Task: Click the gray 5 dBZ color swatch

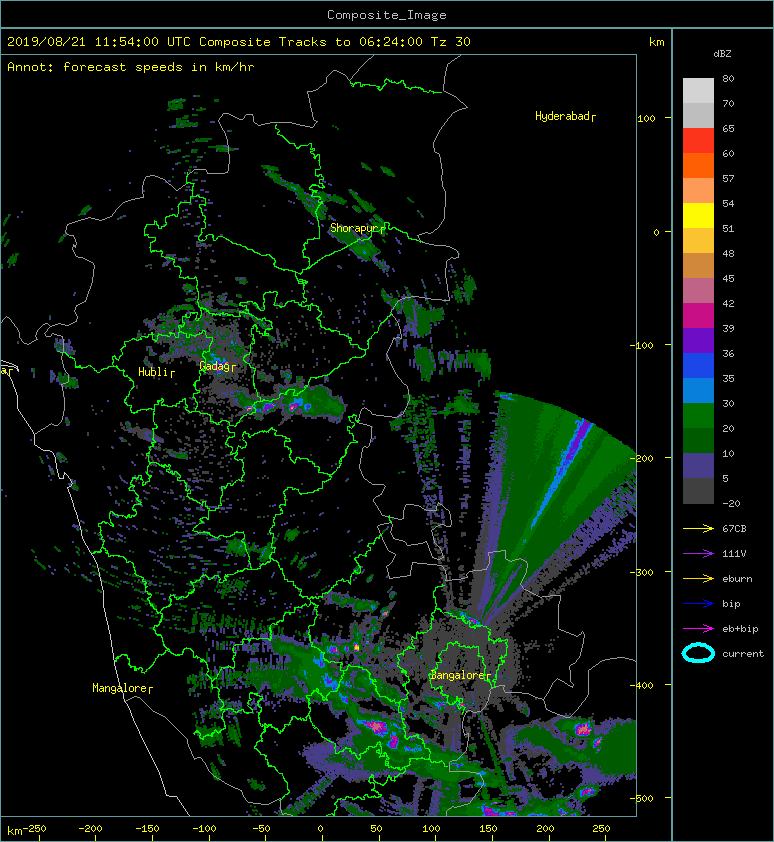Action: pos(698,490)
